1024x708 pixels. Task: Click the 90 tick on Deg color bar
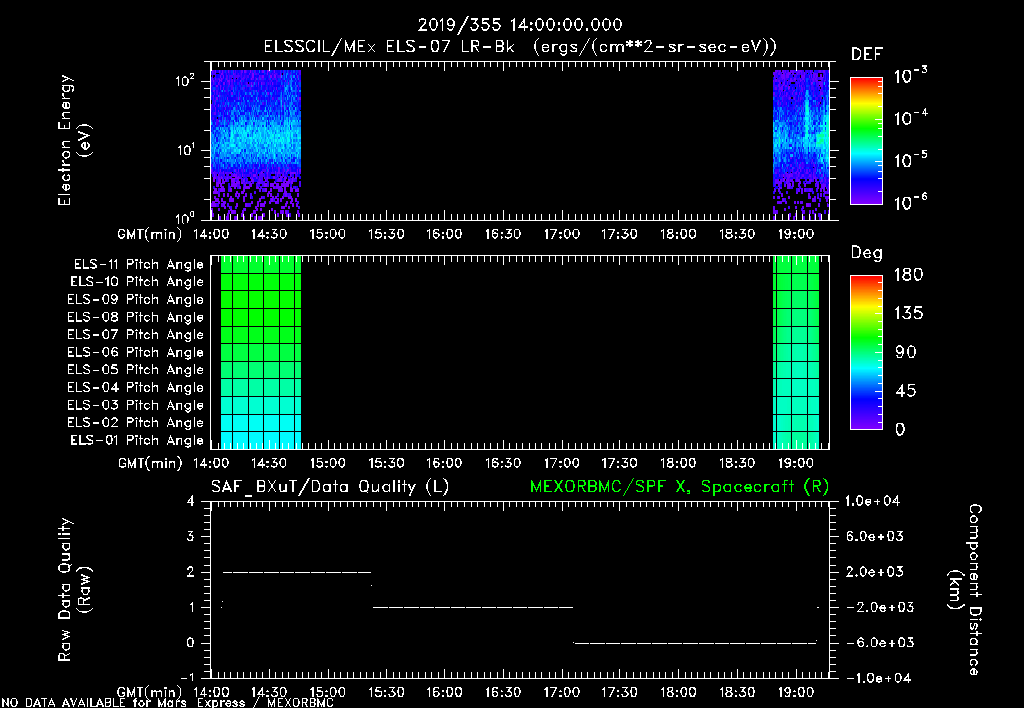click(905, 353)
